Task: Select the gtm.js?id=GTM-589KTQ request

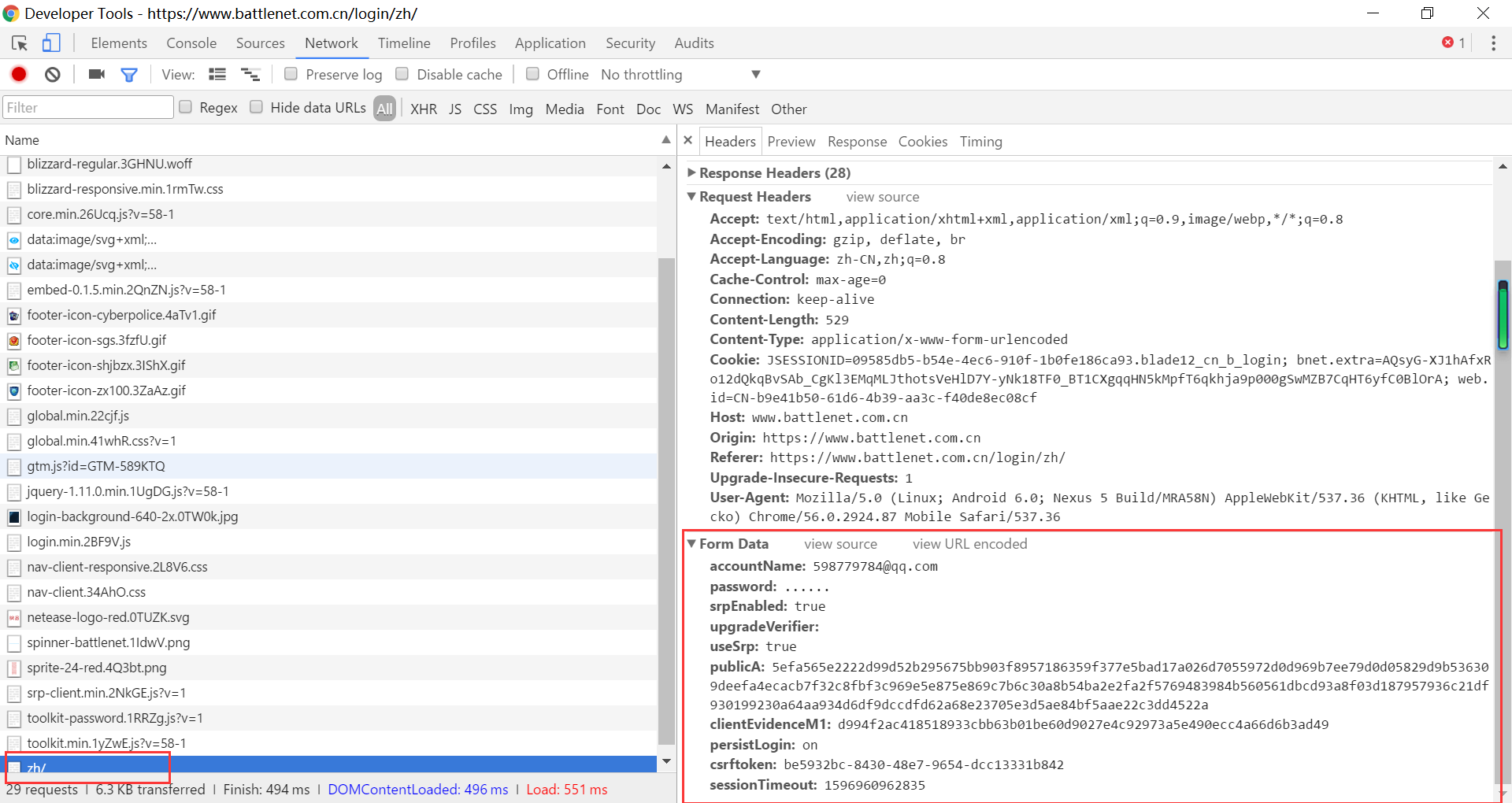Action: coord(328,466)
